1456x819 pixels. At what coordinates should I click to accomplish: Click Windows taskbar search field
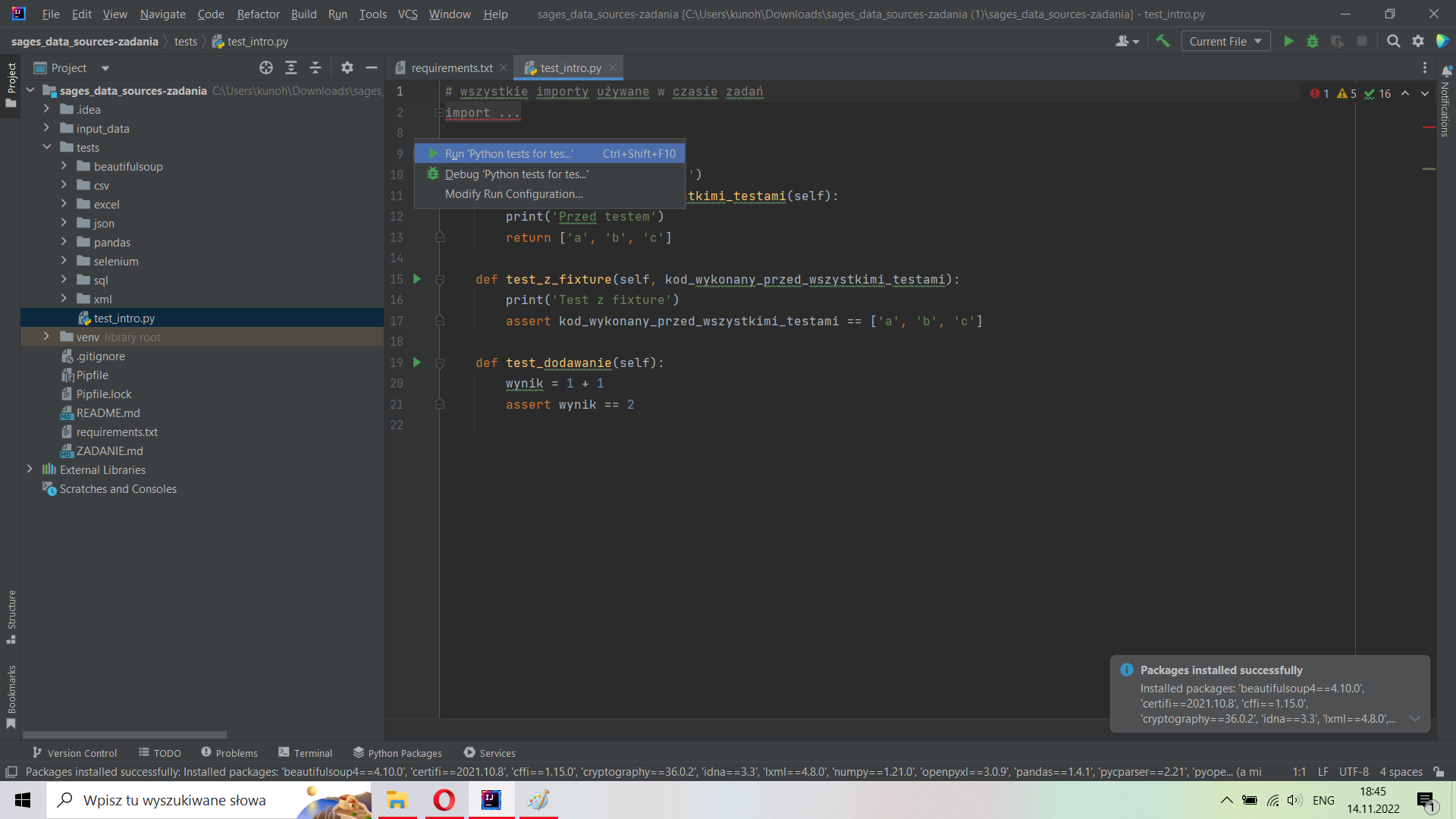[209, 800]
